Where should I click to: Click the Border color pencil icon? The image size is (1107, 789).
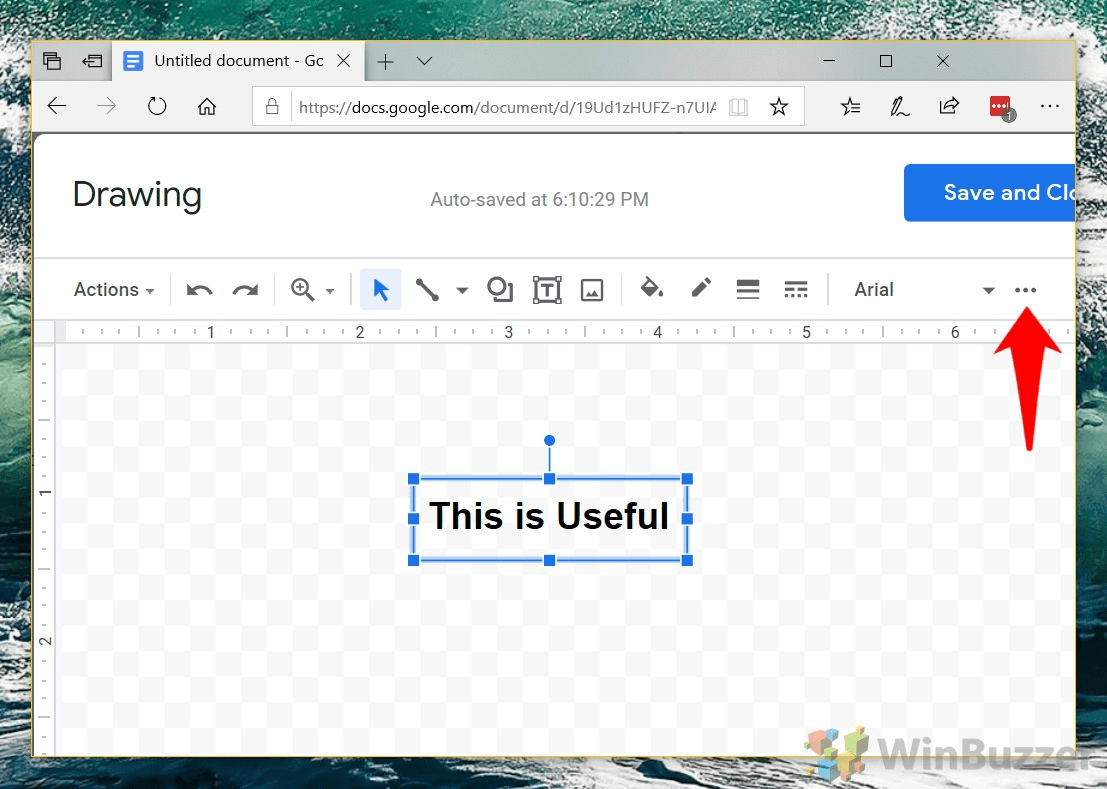(x=700, y=289)
